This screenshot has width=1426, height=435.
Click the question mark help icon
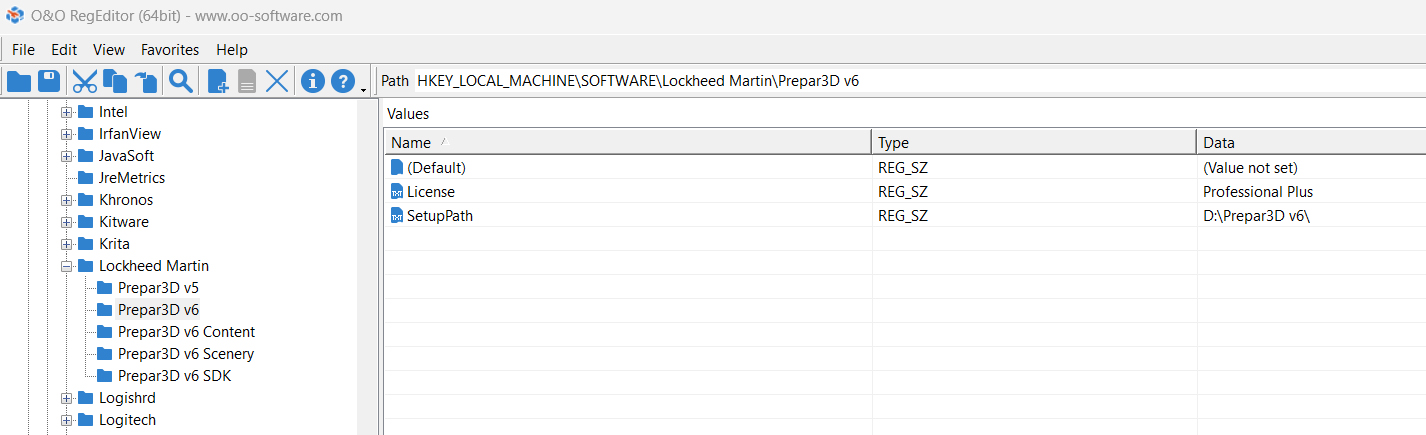[x=343, y=81]
